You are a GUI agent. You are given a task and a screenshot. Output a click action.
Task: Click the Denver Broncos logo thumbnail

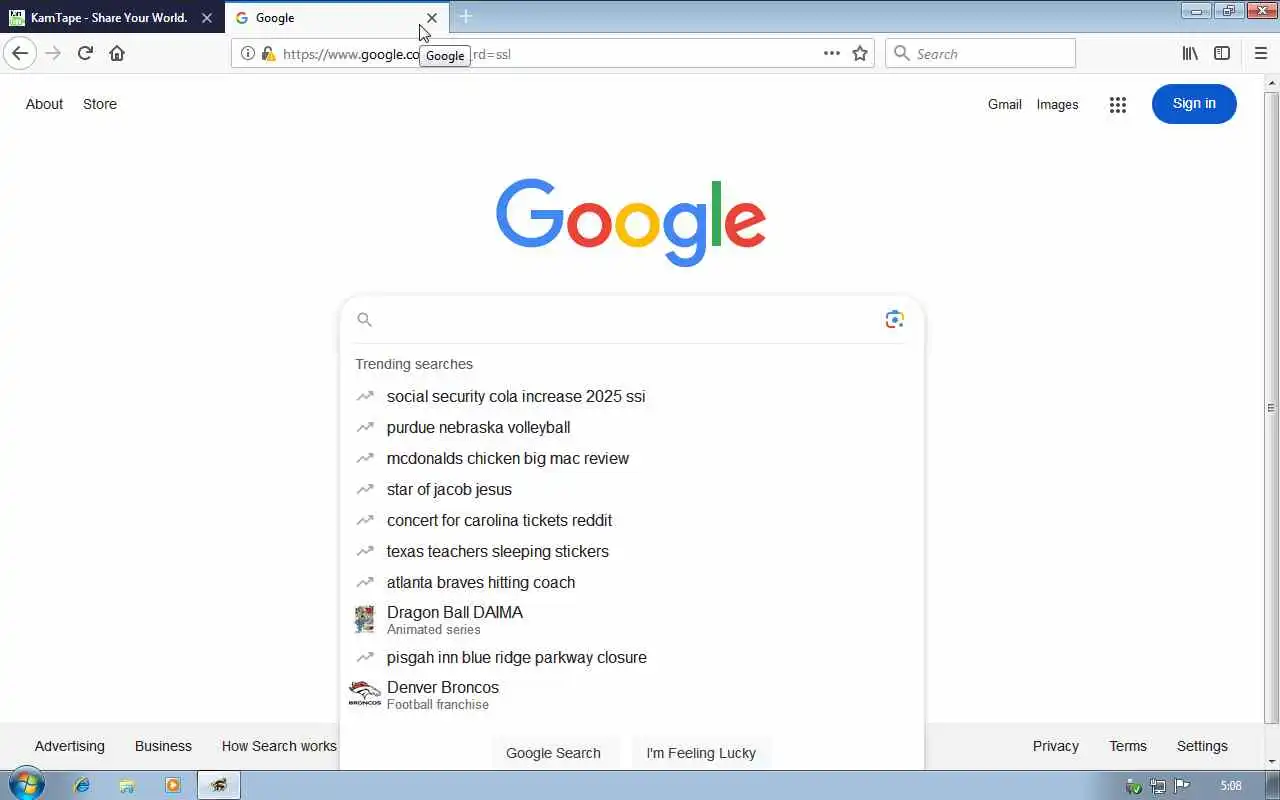click(x=365, y=694)
